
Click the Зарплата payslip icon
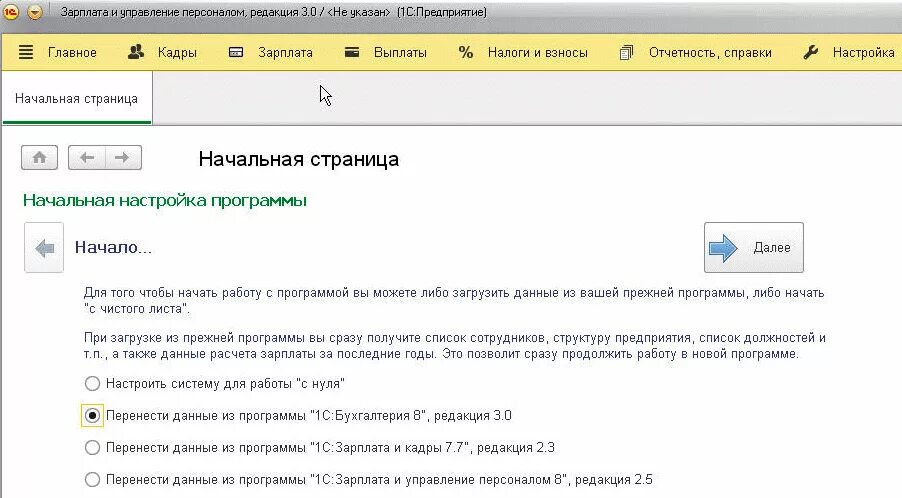click(x=236, y=52)
